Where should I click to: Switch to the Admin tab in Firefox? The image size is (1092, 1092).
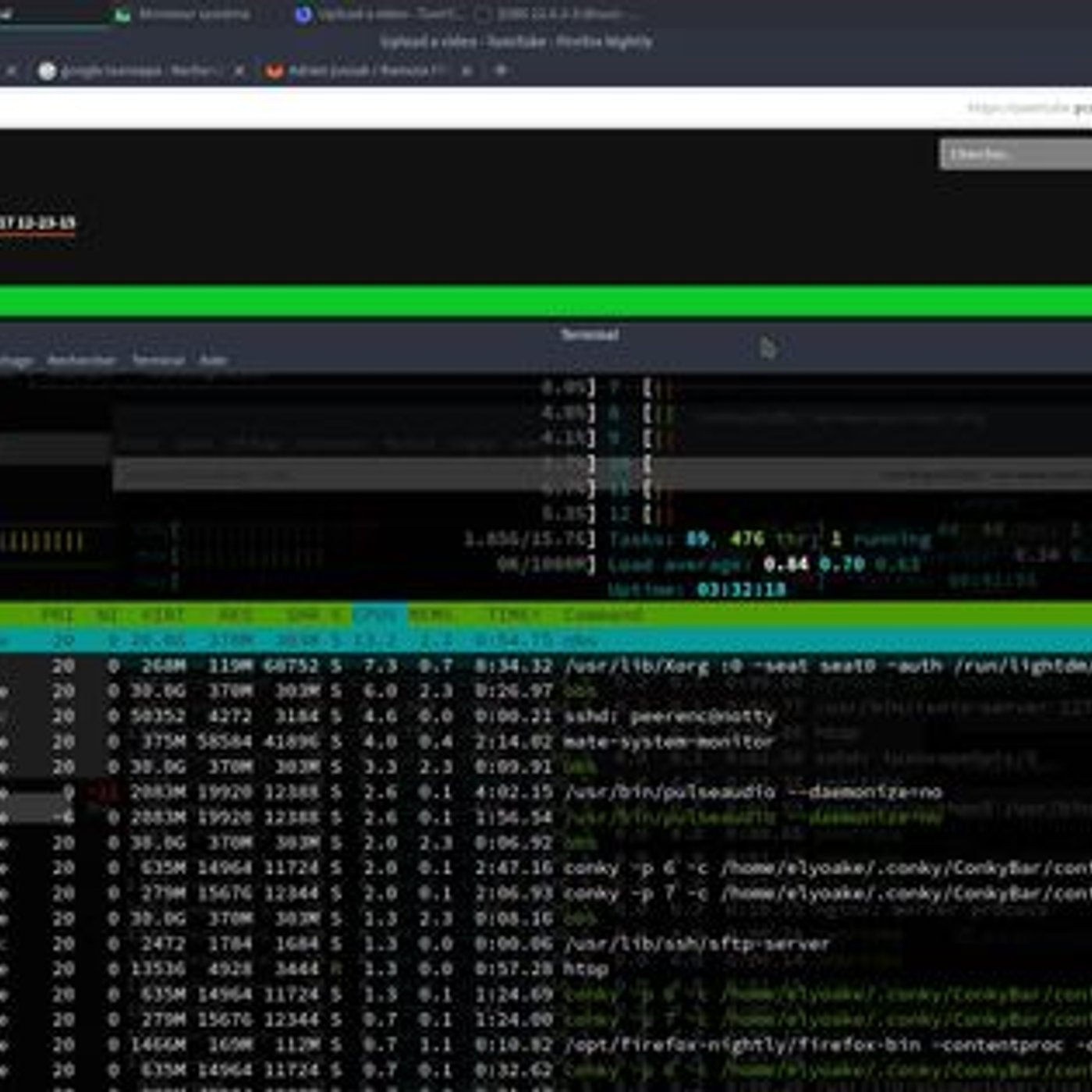pos(368,71)
